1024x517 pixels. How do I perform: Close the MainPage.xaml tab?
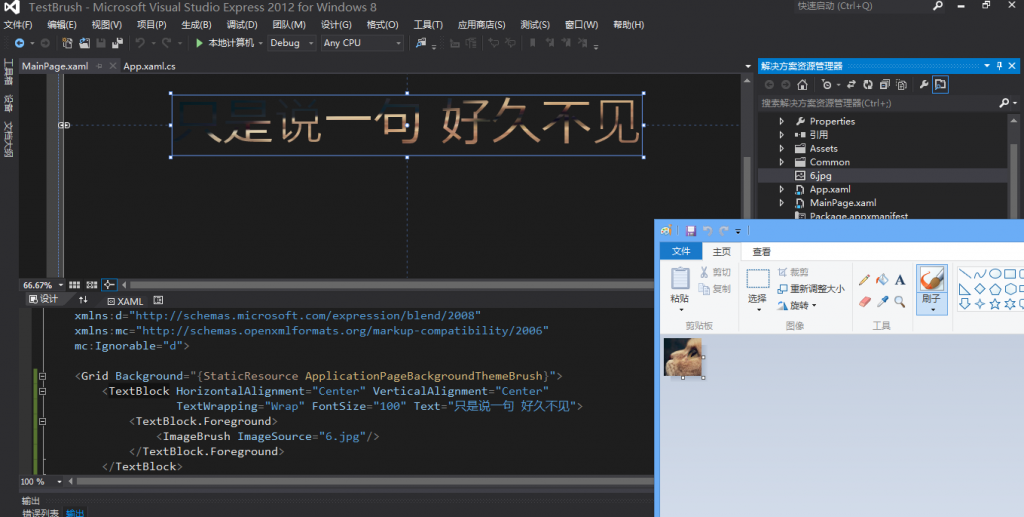pos(113,66)
